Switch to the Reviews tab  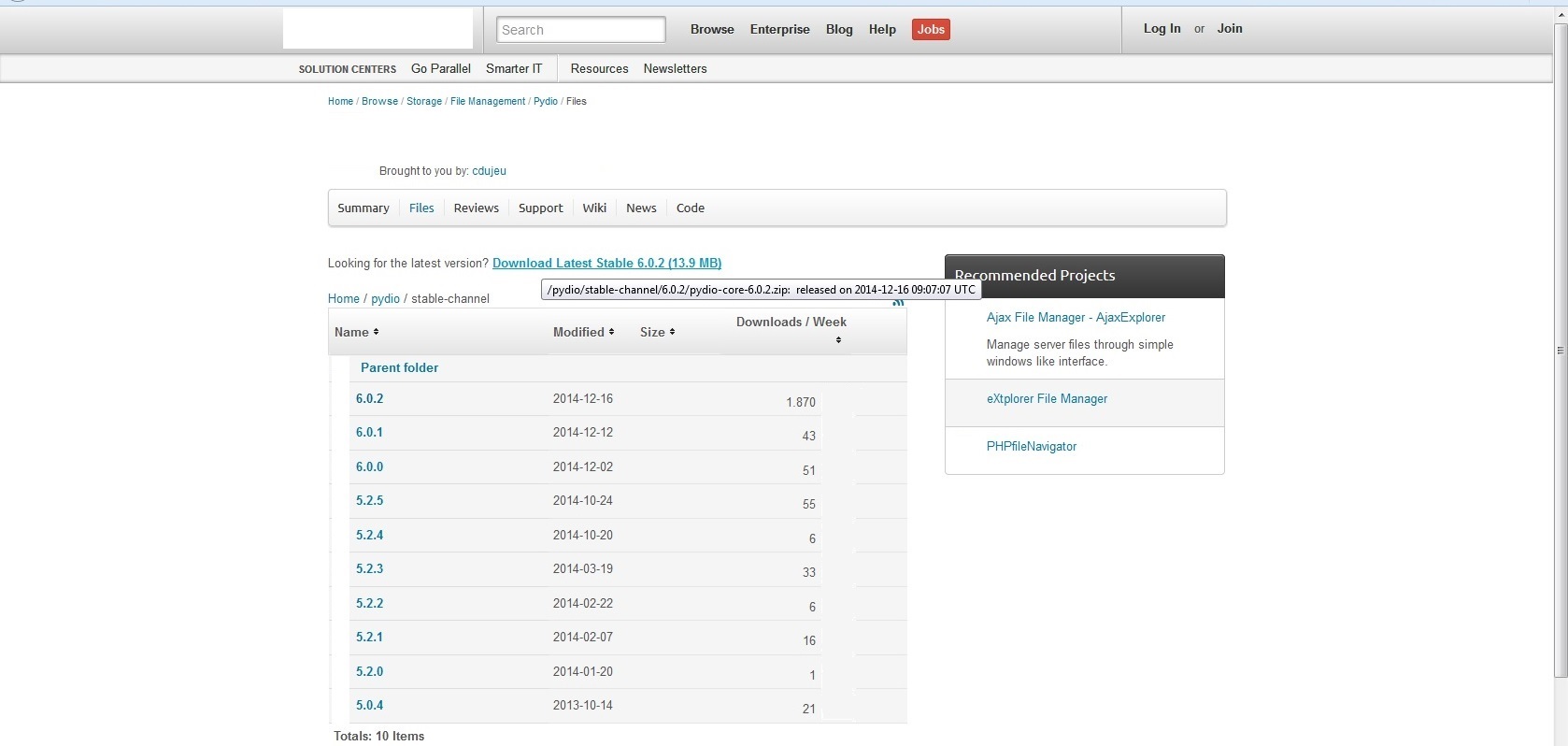(477, 208)
